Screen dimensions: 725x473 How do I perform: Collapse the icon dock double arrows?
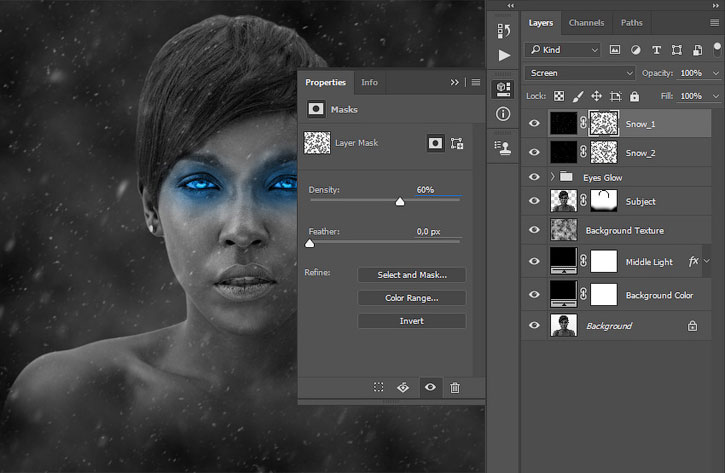point(510,6)
